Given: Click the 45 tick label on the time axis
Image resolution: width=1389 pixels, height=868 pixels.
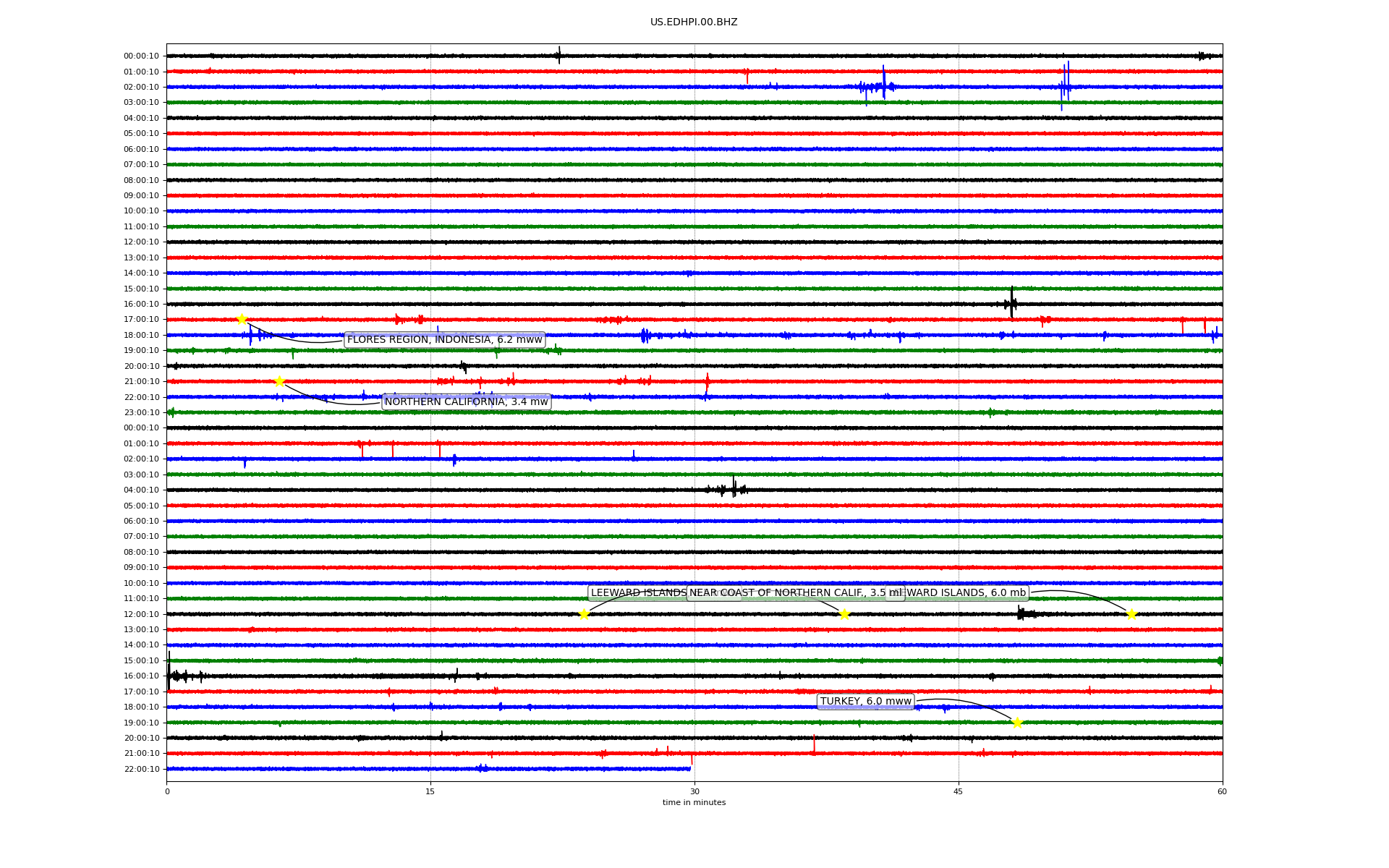Looking at the screenshot, I should pos(959,791).
